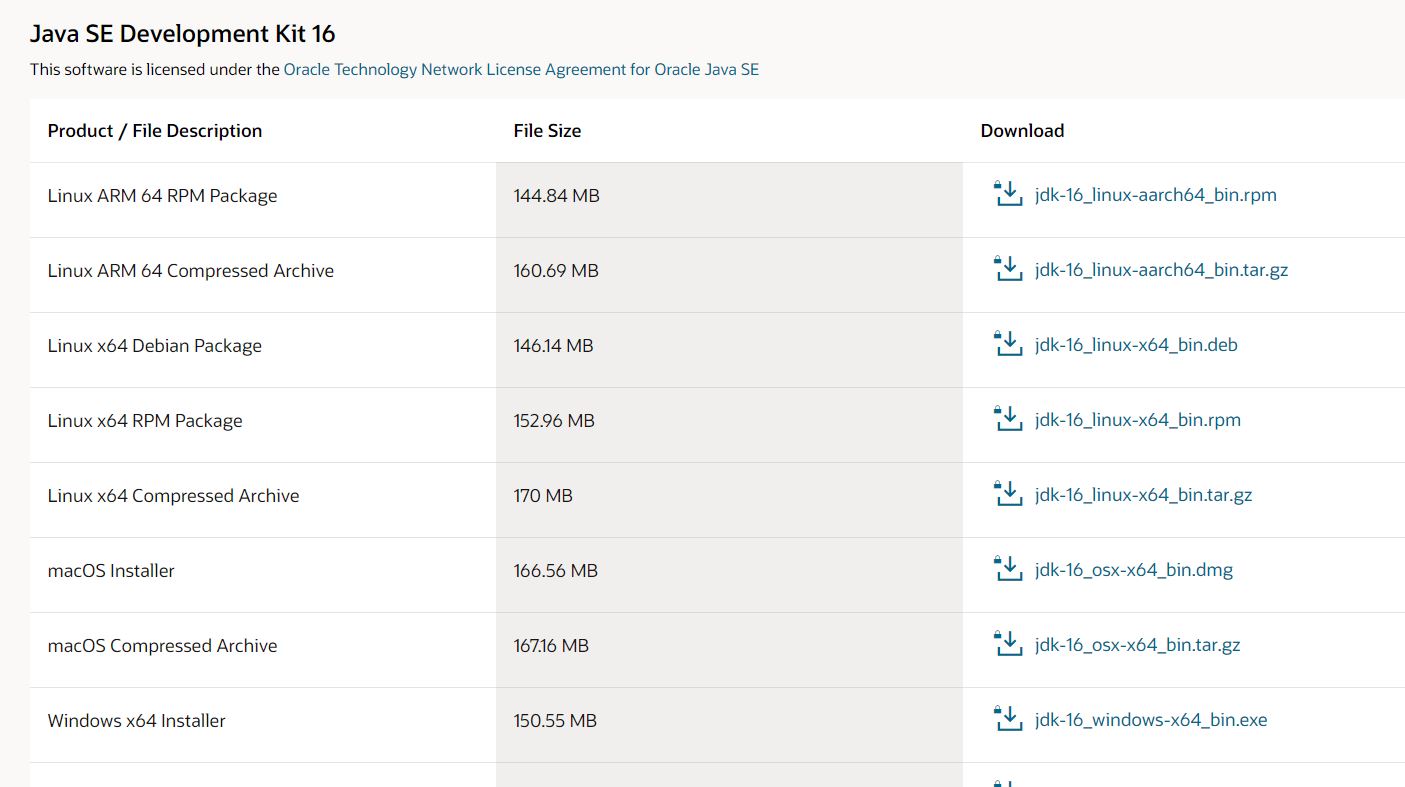Click download icon beside jdk-16_linux-aarch64_bin.rpm
Image resolution: width=1405 pixels, height=787 pixels.
(1008, 194)
